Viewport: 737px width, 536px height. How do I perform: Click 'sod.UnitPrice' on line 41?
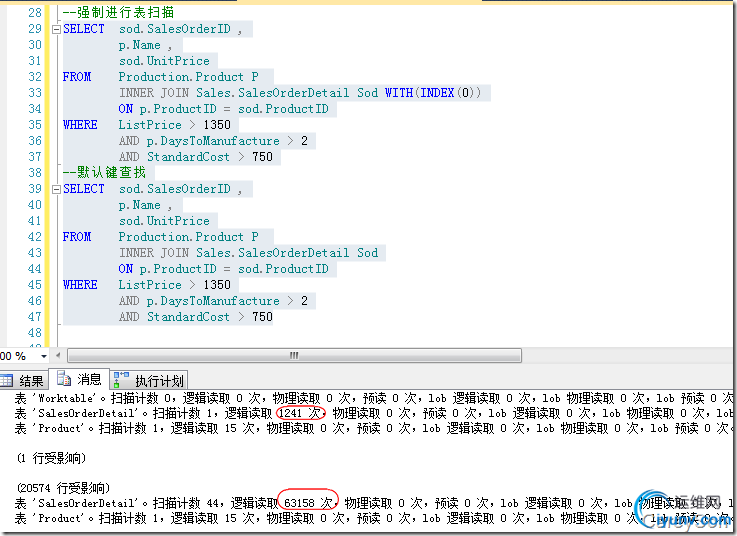(164, 221)
